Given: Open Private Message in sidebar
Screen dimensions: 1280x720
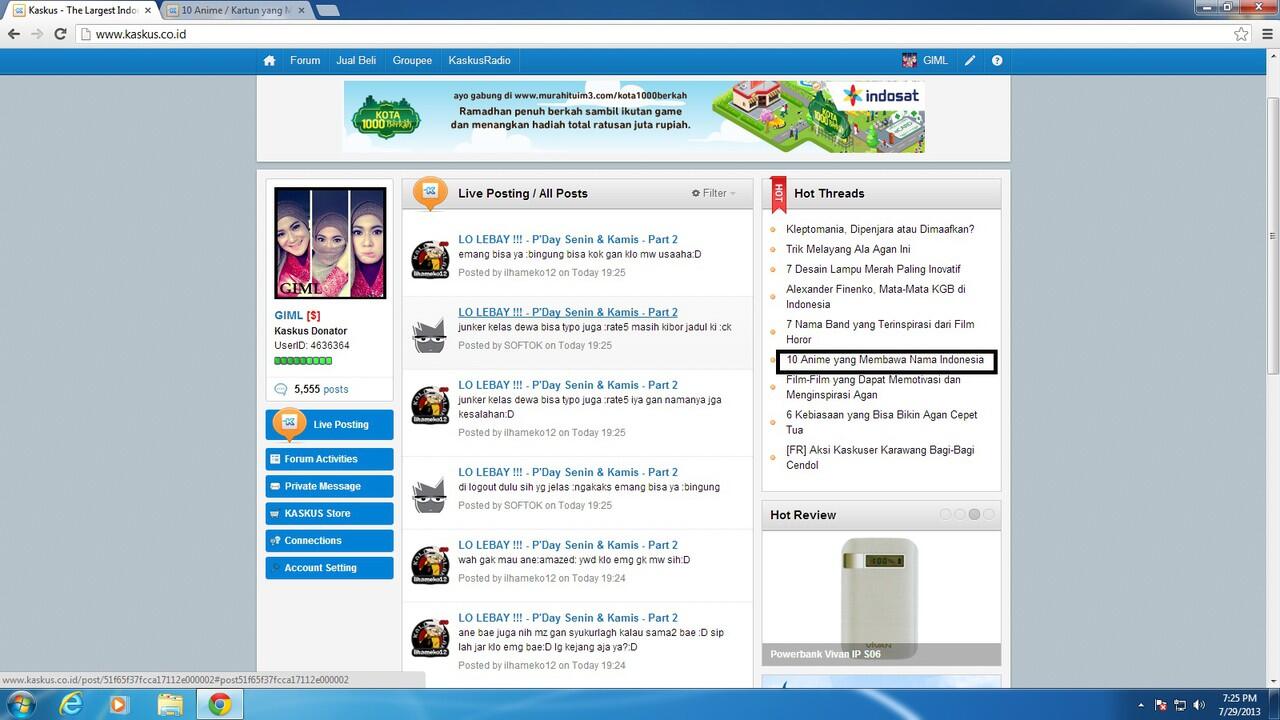Looking at the screenshot, I should pyautogui.click(x=329, y=486).
